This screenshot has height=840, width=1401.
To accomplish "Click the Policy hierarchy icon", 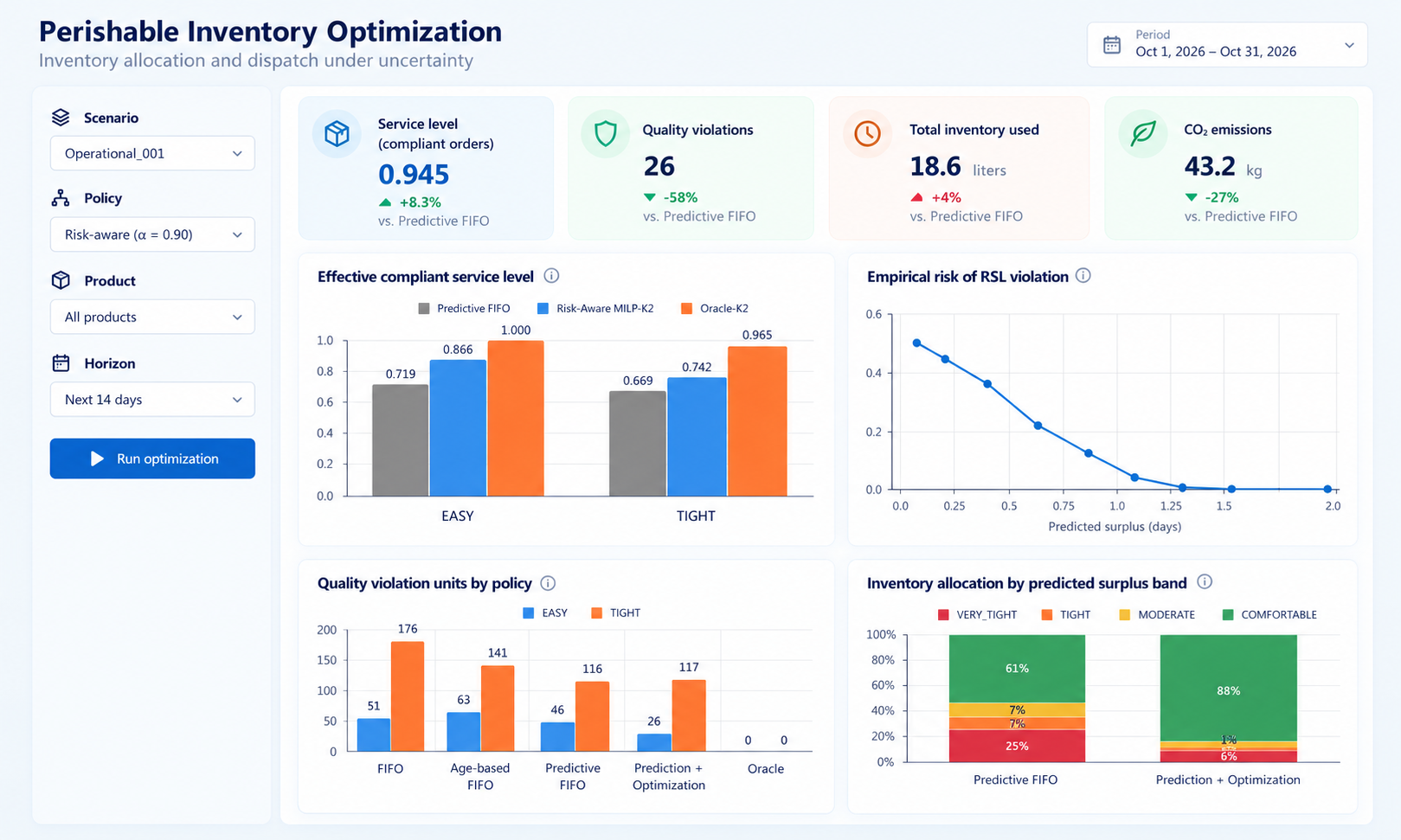I will point(60,198).
